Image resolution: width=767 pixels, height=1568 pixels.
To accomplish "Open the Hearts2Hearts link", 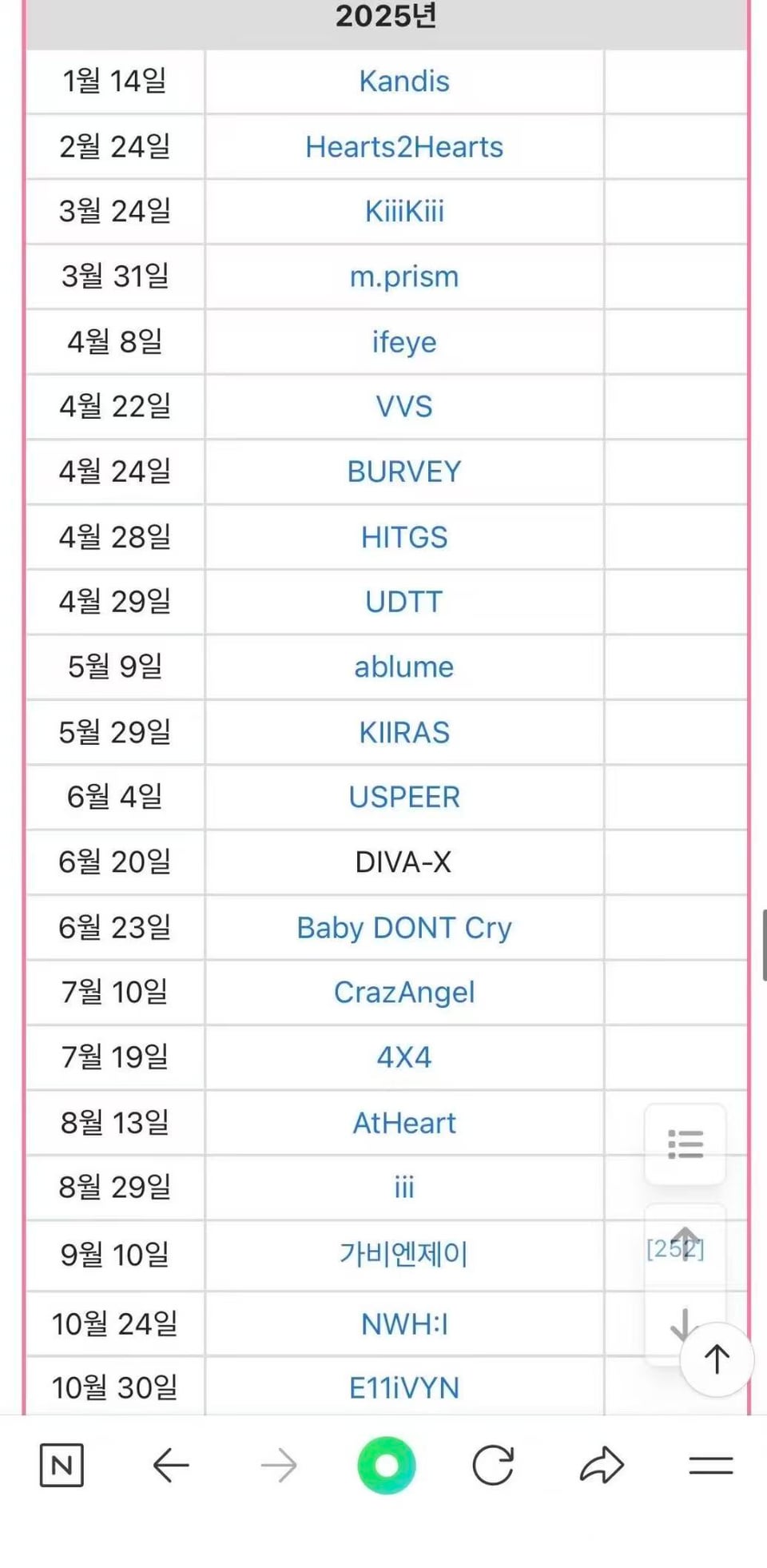I will pyautogui.click(x=404, y=147).
